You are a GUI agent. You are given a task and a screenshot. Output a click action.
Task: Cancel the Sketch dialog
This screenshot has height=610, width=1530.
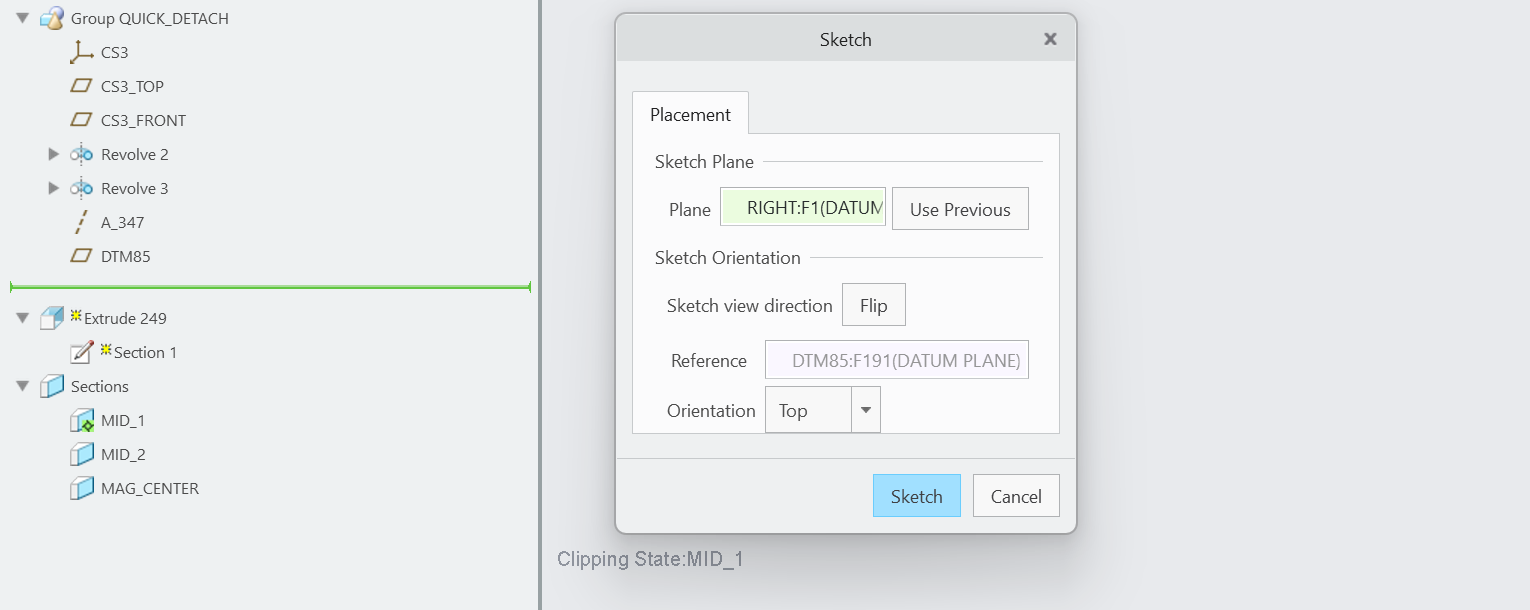point(1015,495)
